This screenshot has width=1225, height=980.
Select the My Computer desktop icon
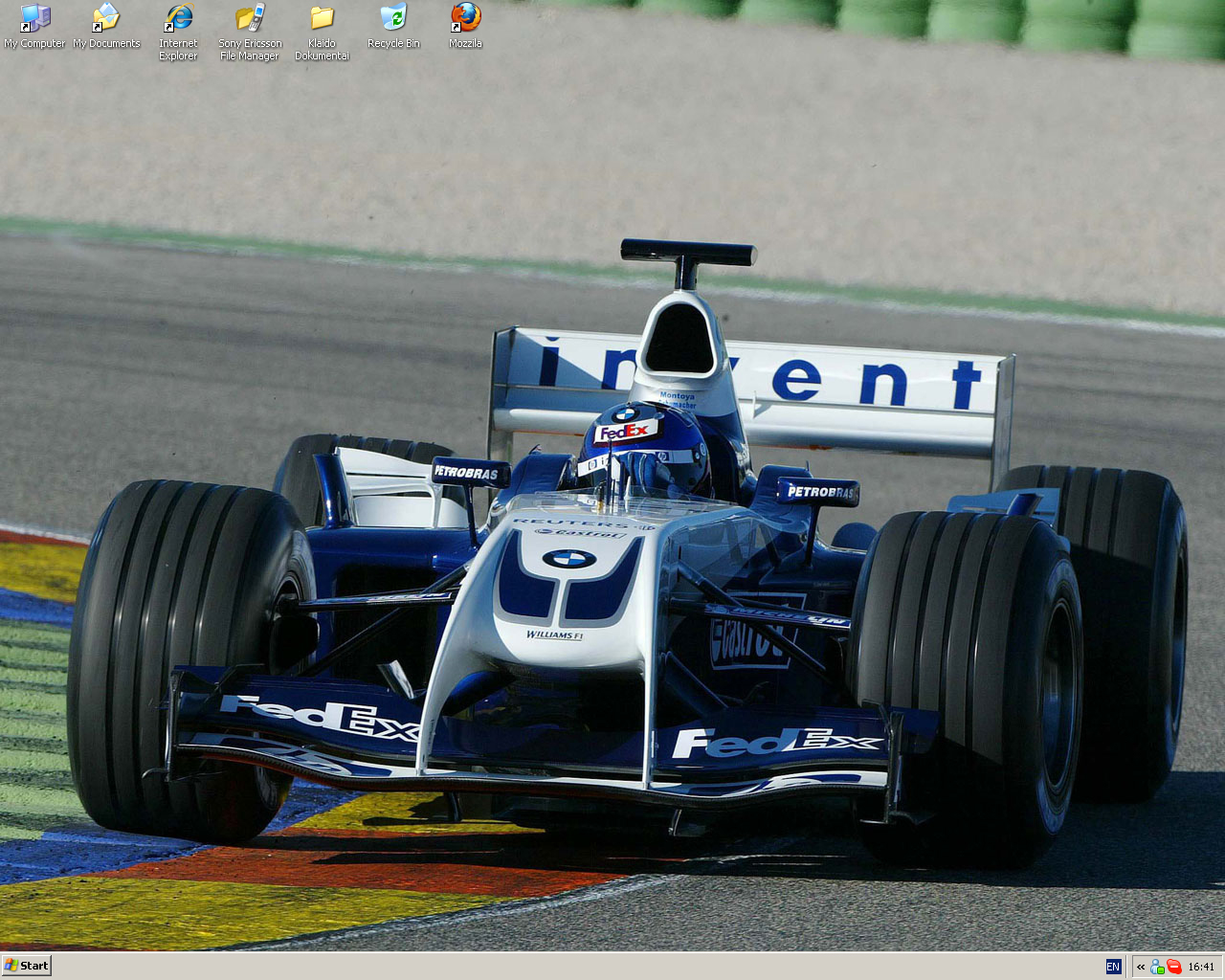pos(34,27)
